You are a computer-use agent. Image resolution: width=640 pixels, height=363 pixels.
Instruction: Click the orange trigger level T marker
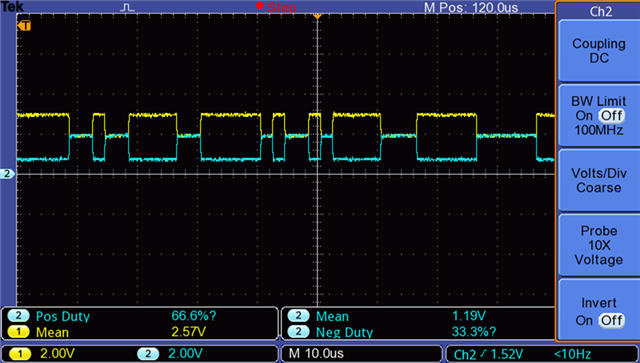click(24, 26)
